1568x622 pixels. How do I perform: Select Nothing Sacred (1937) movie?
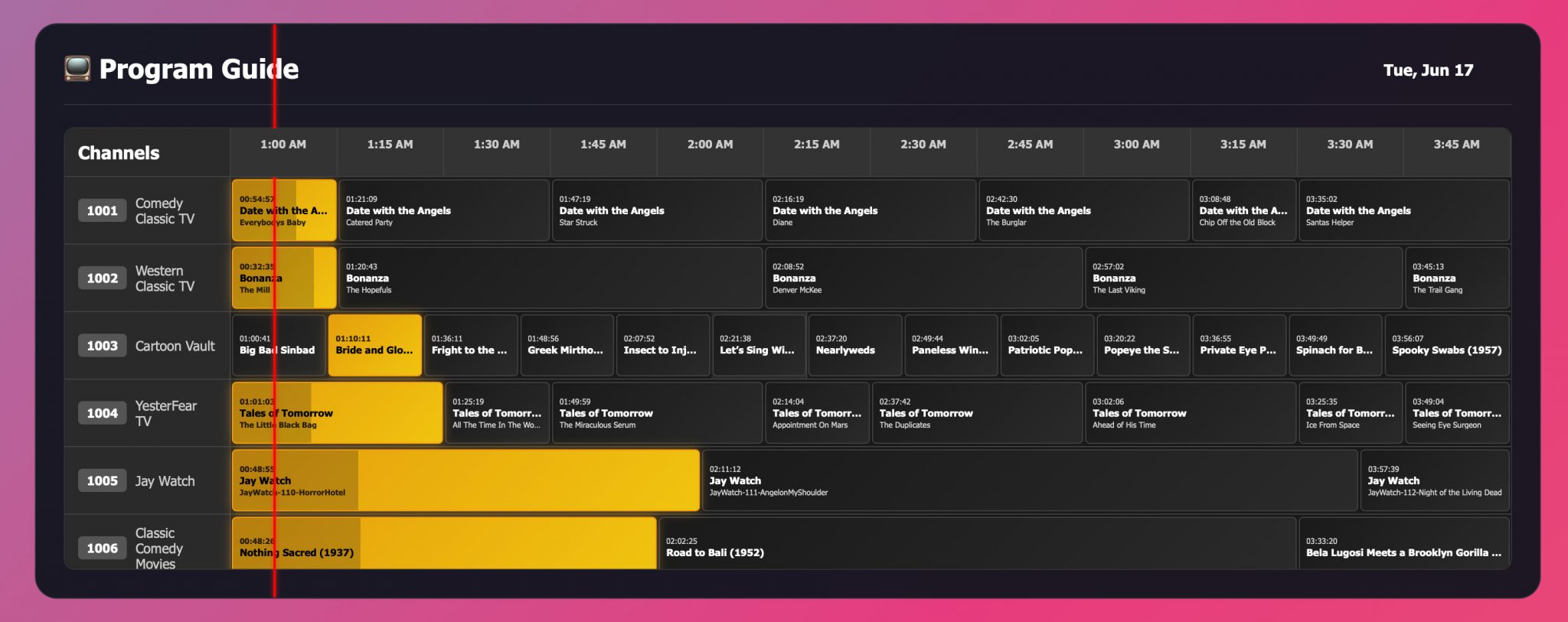pyautogui.click(x=444, y=543)
